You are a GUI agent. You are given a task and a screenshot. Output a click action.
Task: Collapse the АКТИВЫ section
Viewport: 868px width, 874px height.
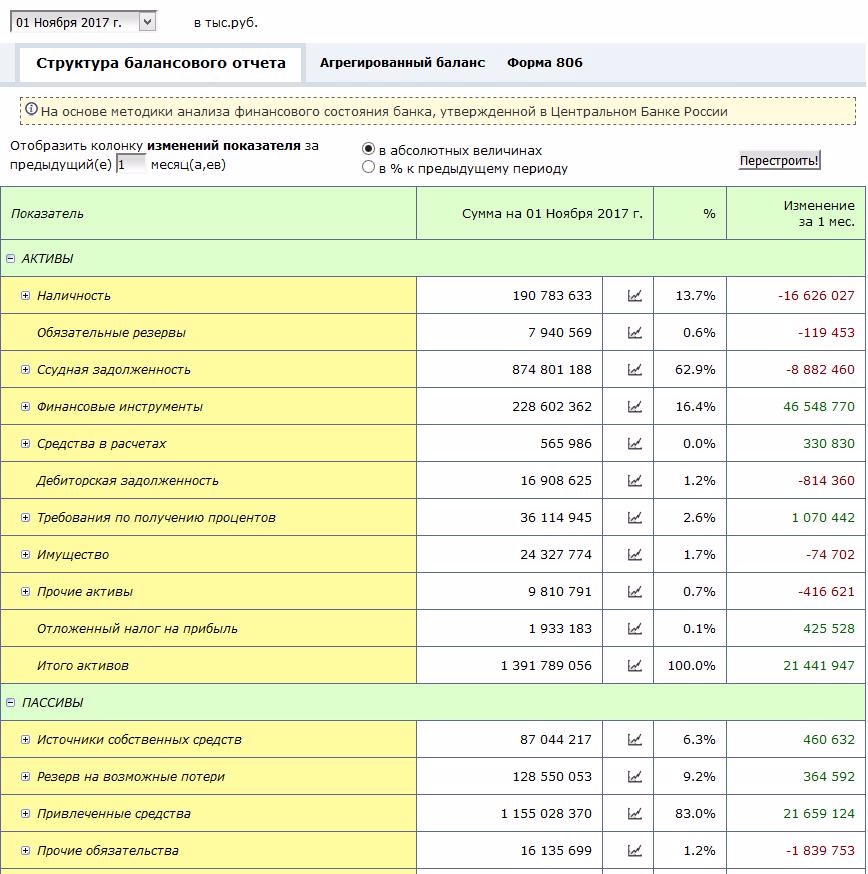coord(11,259)
